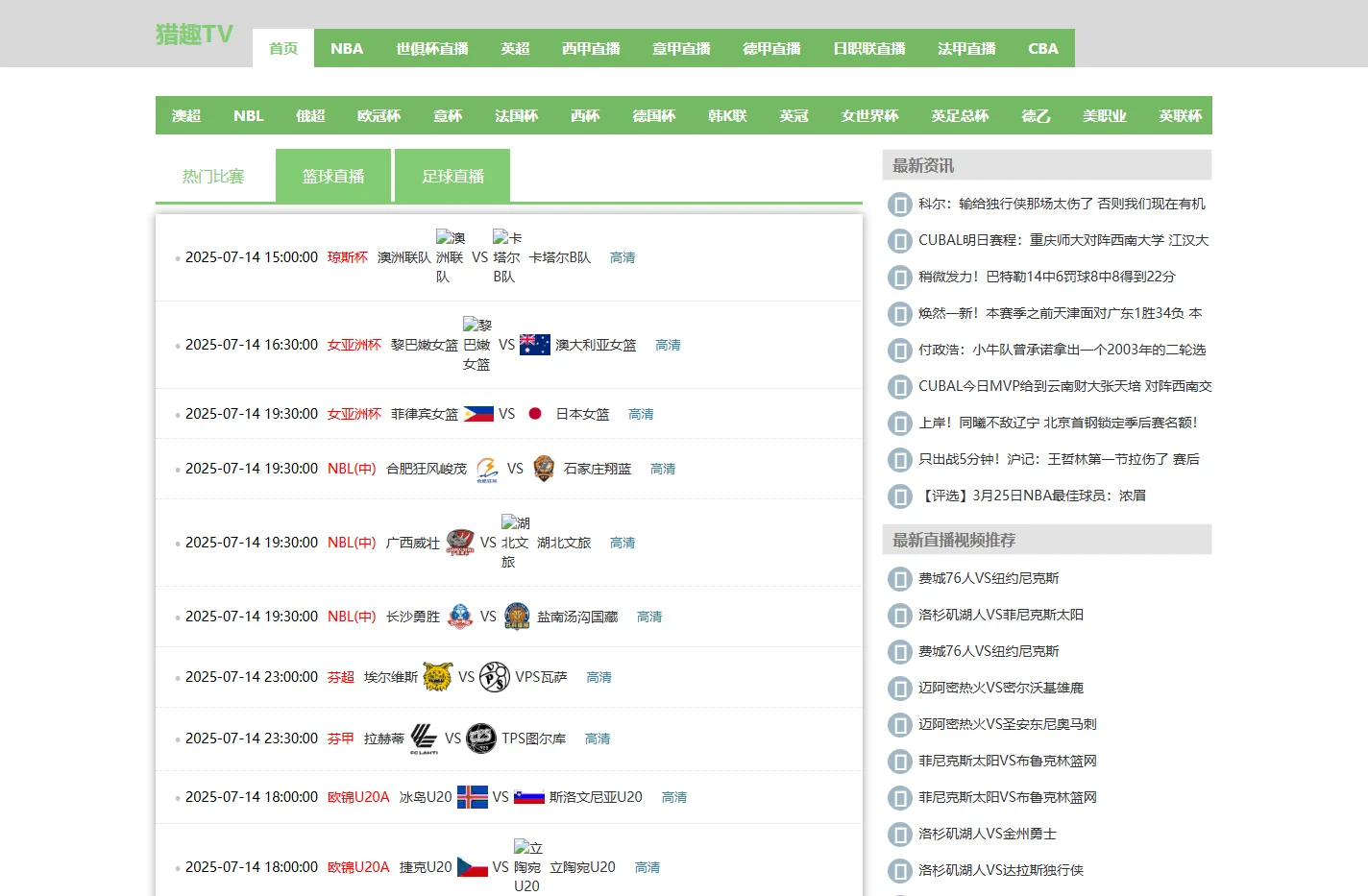The image size is (1368, 896).
Task: Click icon beside 迈阿密热火VS密尔沃基雄鹿
Action: pos(899,688)
